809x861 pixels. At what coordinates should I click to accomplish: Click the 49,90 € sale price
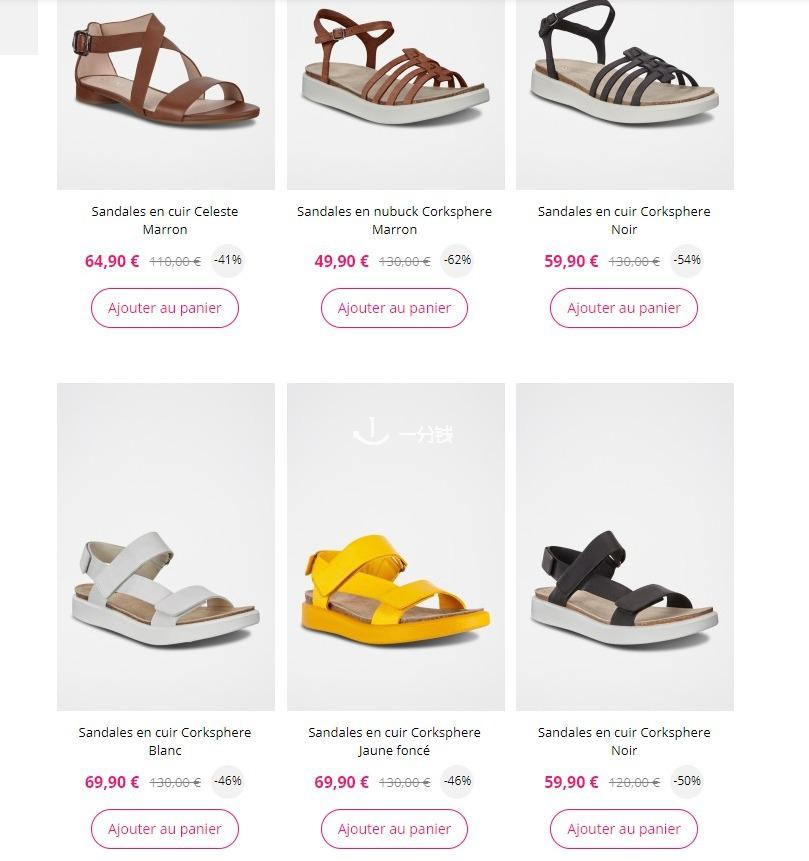pos(341,261)
